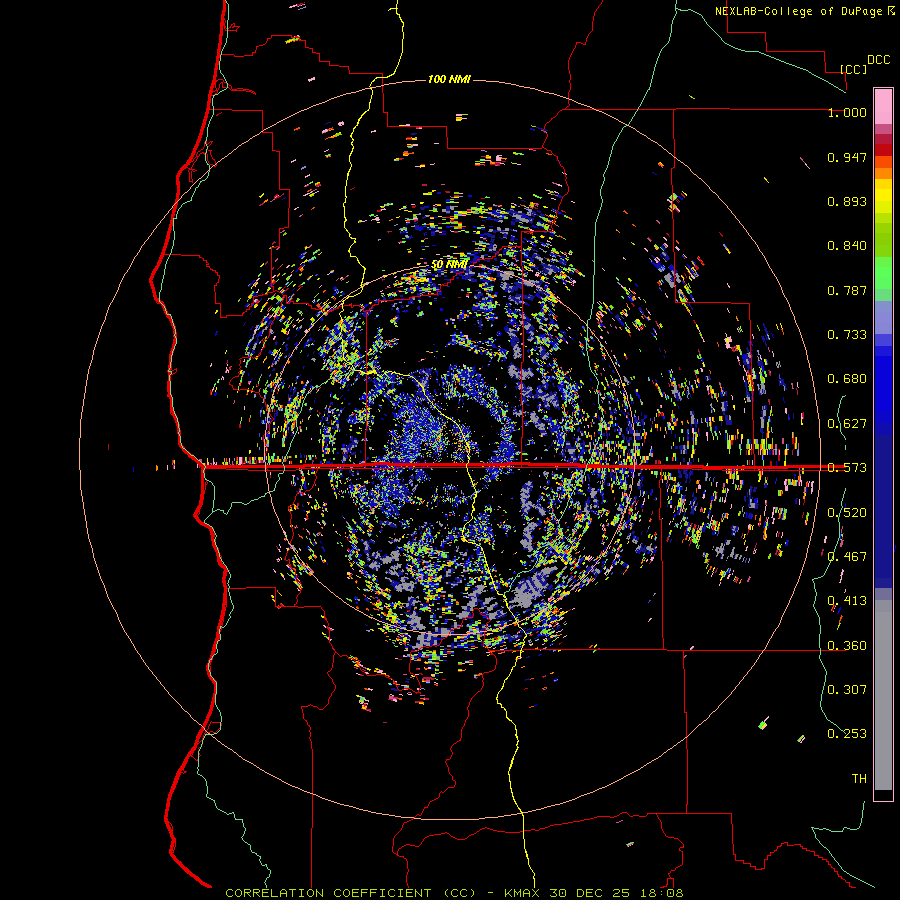Screen dimensions: 900x900
Task: Pick the large gray band on the color scale
Action: coord(883,695)
